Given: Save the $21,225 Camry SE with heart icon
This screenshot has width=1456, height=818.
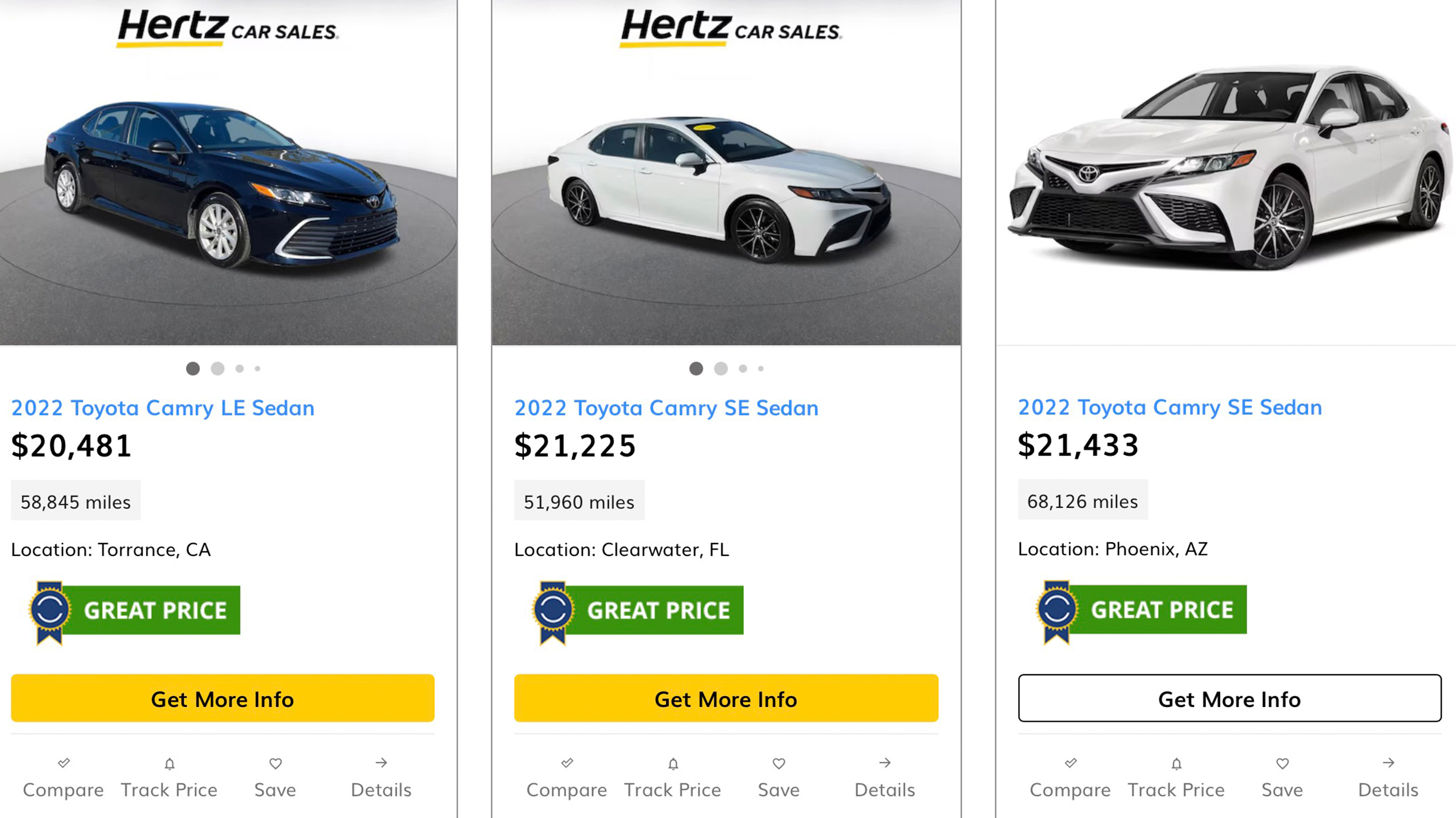Looking at the screenshot, I should pyautogui.click(x=779, y=764).
